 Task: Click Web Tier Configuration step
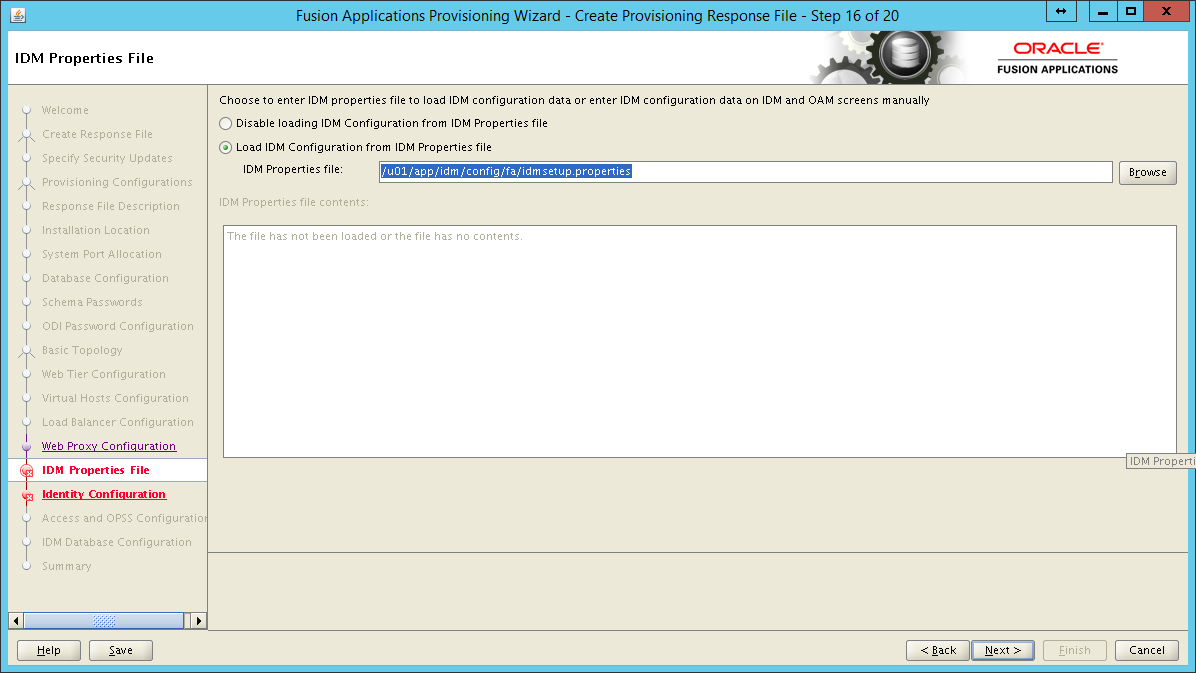point(104,375)
